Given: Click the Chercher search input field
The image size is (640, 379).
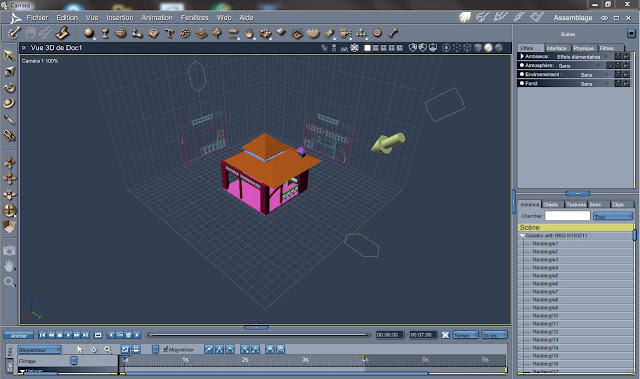Looking at the screenshot, I should pyautogui.click(x=567, y=215).
